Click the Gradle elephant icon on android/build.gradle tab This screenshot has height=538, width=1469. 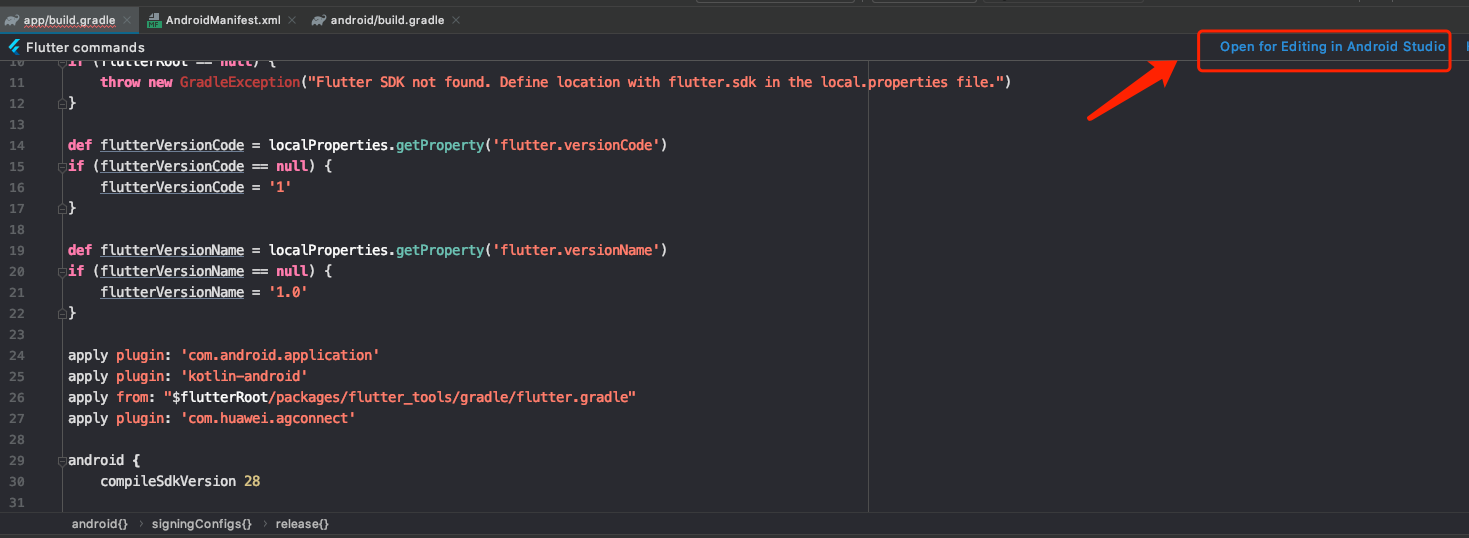tap(319, 20)
